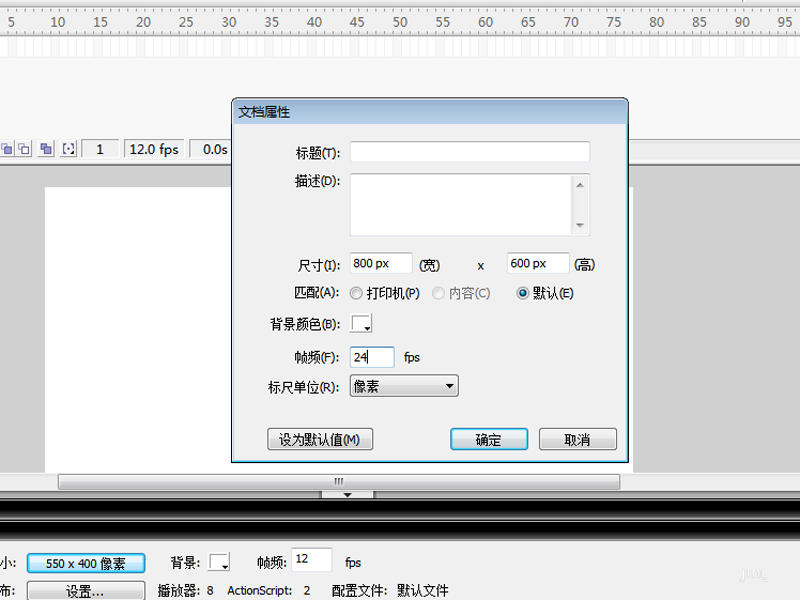The width and height of the screenshot is (800, 600).
Task: Click frame 80 on the timeline ruler
Action: pos(657,22)
